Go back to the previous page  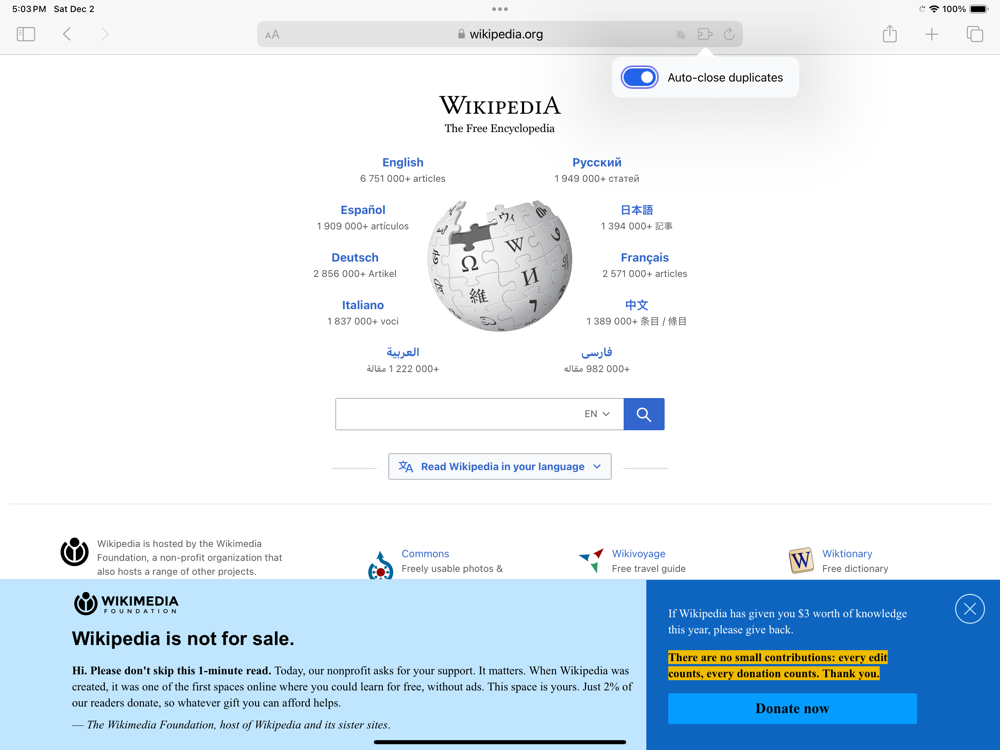(x=66, y=34)
